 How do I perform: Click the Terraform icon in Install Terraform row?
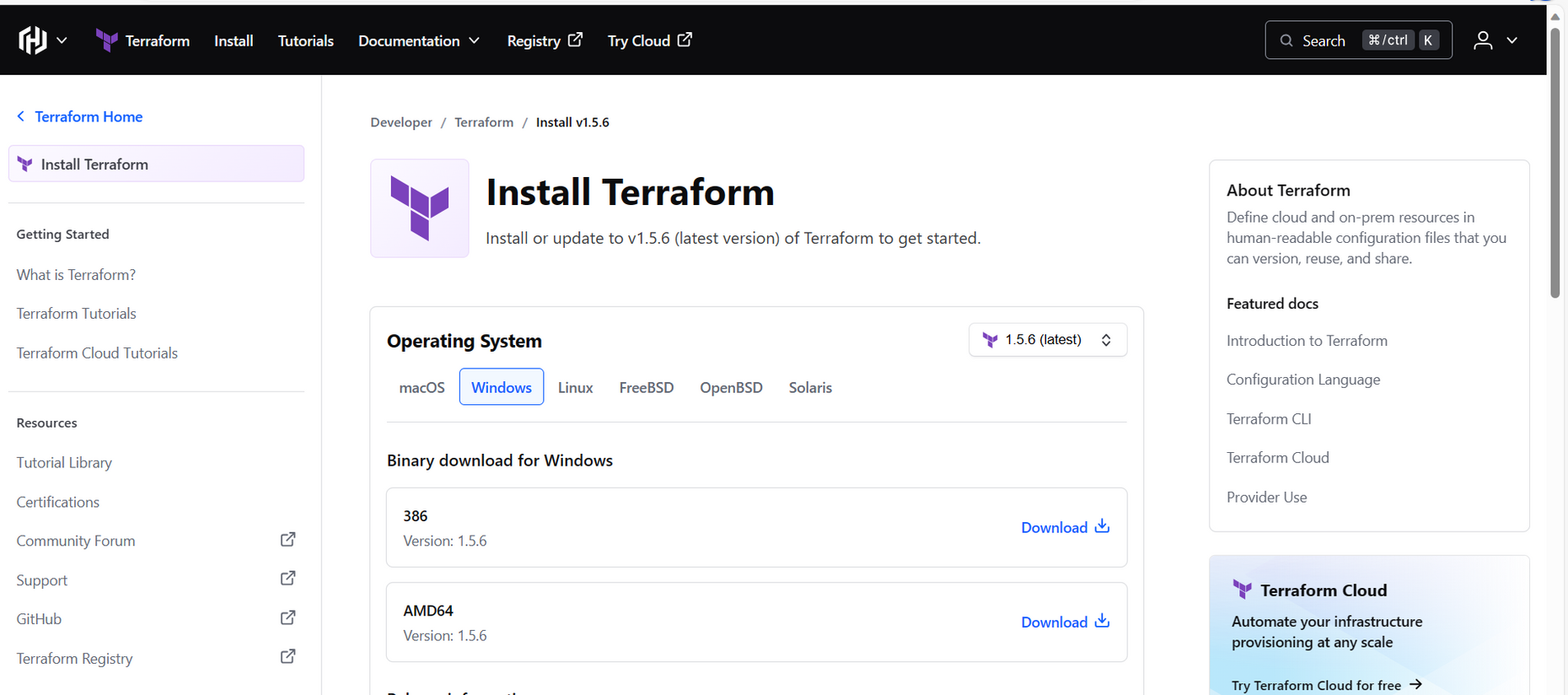coord(25,164)
